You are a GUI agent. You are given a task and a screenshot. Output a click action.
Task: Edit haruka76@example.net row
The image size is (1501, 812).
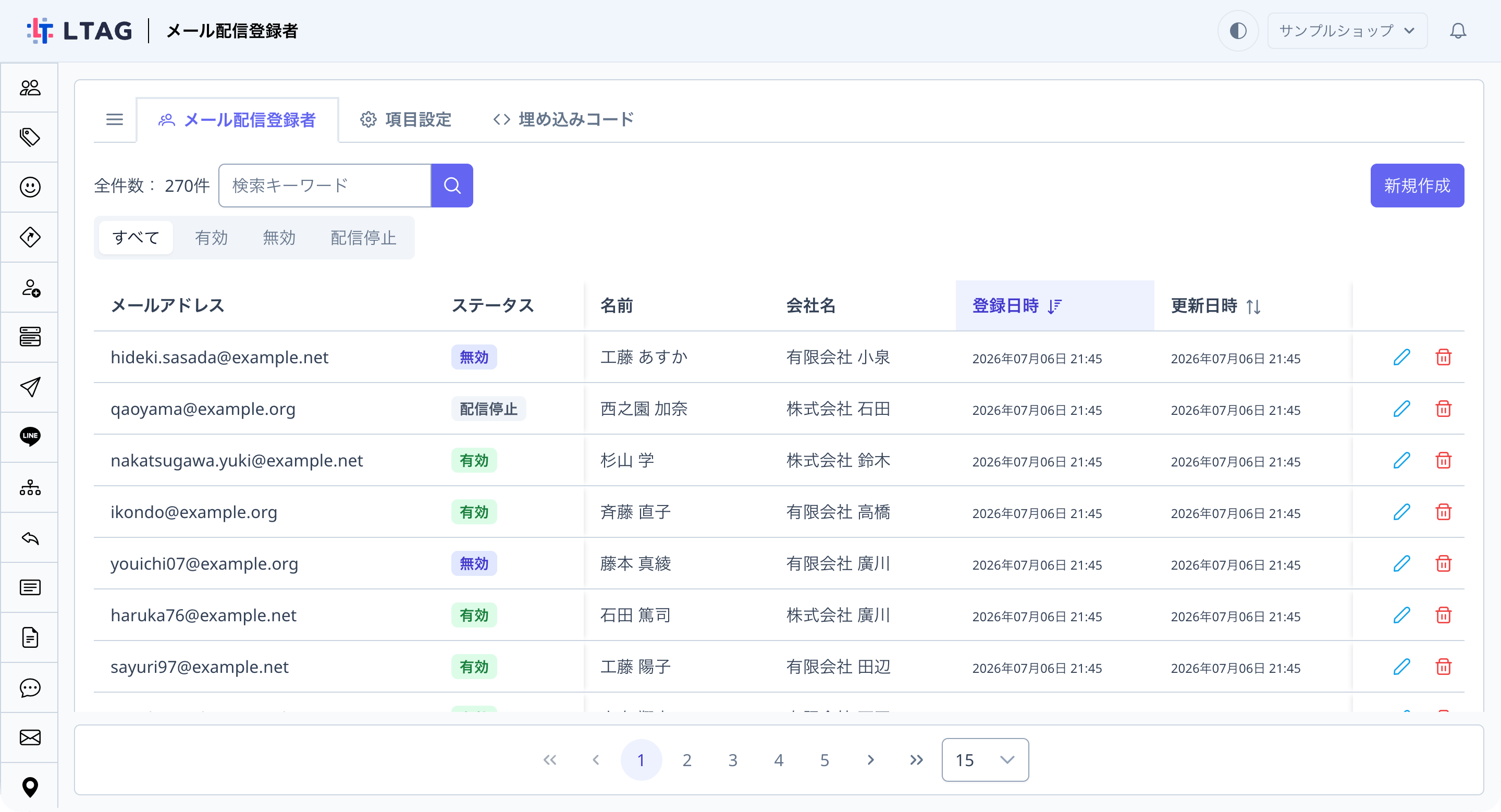click(x=1401, y=614)
